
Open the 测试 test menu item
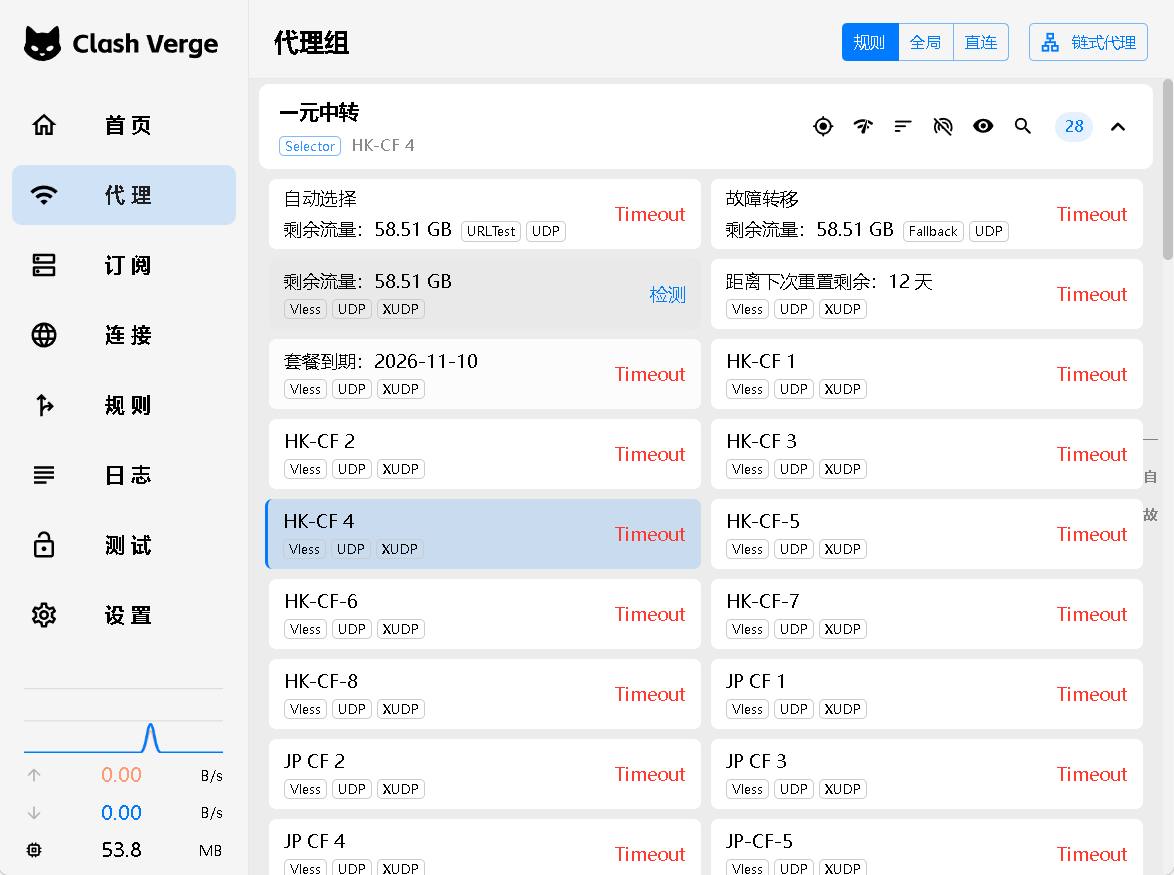124,545
